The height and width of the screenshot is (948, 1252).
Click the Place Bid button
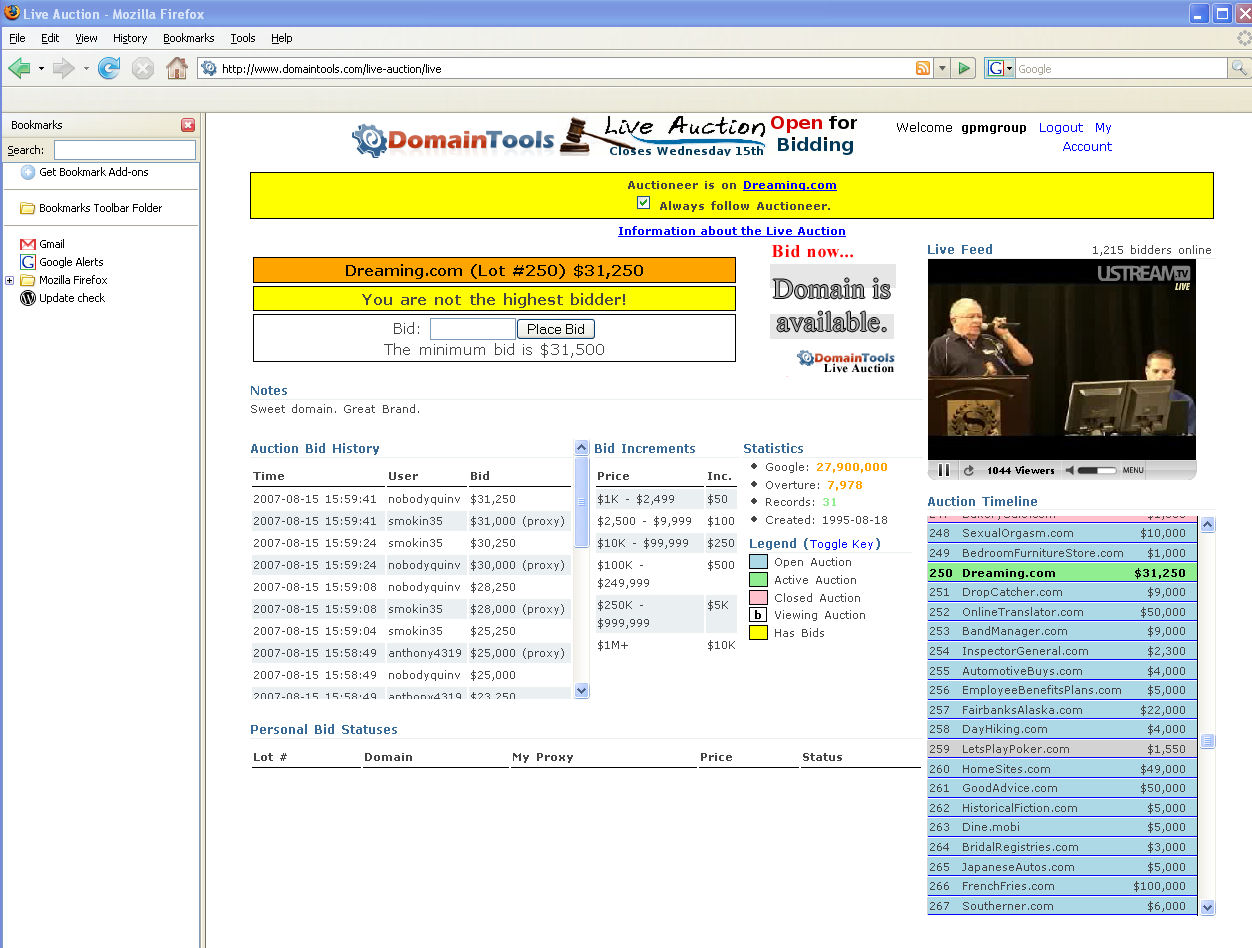(555, 329)
